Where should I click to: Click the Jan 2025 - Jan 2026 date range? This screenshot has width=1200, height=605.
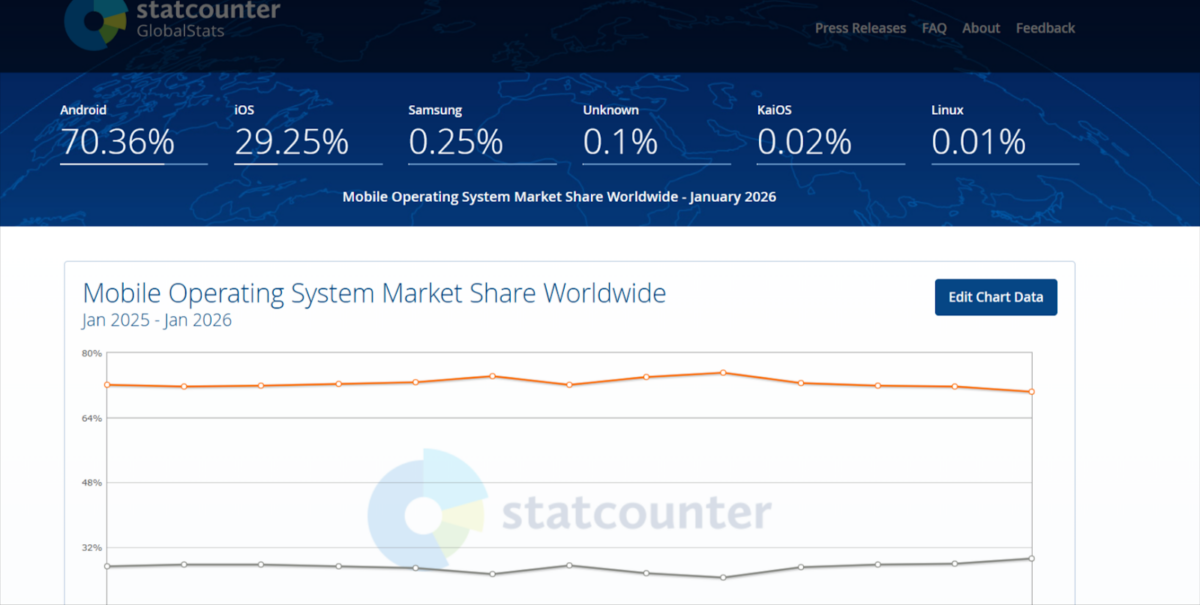coord(157,321)
